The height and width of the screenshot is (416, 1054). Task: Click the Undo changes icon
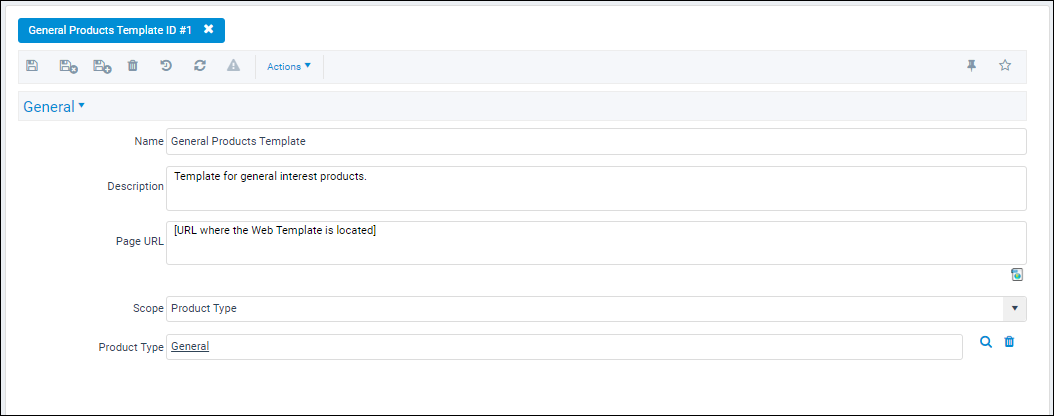tap(166, 66)
